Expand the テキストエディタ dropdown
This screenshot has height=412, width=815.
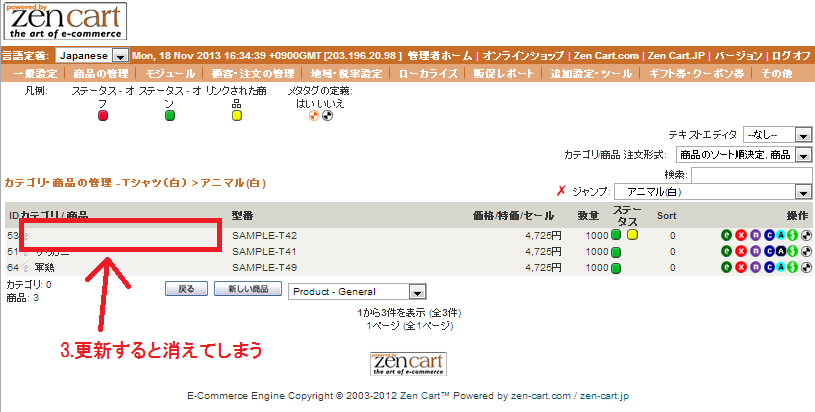(x=803, y=134)
